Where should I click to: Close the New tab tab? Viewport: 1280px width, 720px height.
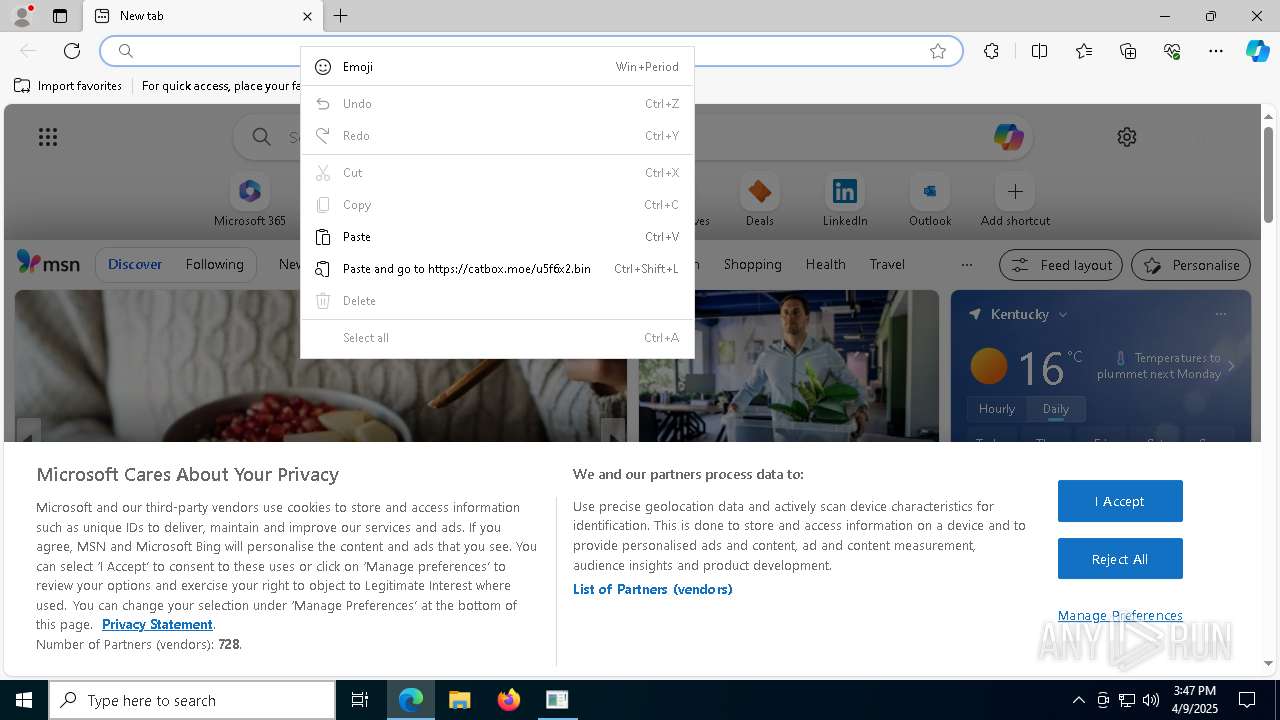click(307, 16)
